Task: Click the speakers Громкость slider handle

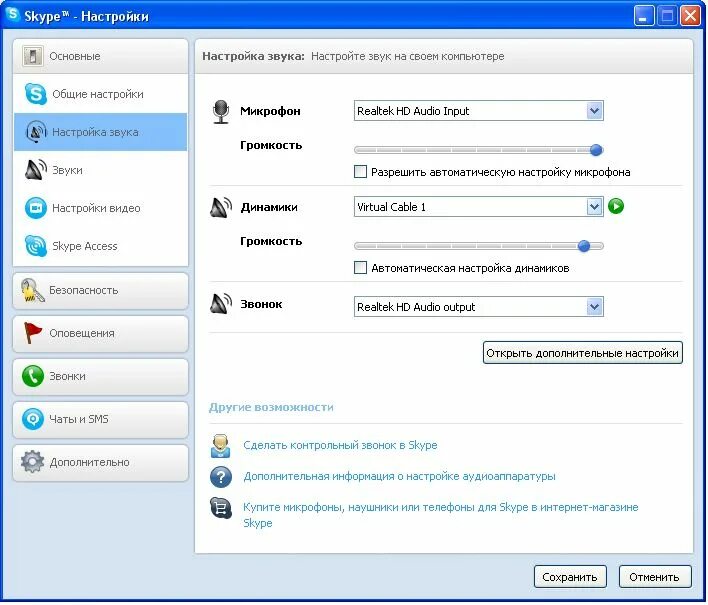Action: [584, 246]
